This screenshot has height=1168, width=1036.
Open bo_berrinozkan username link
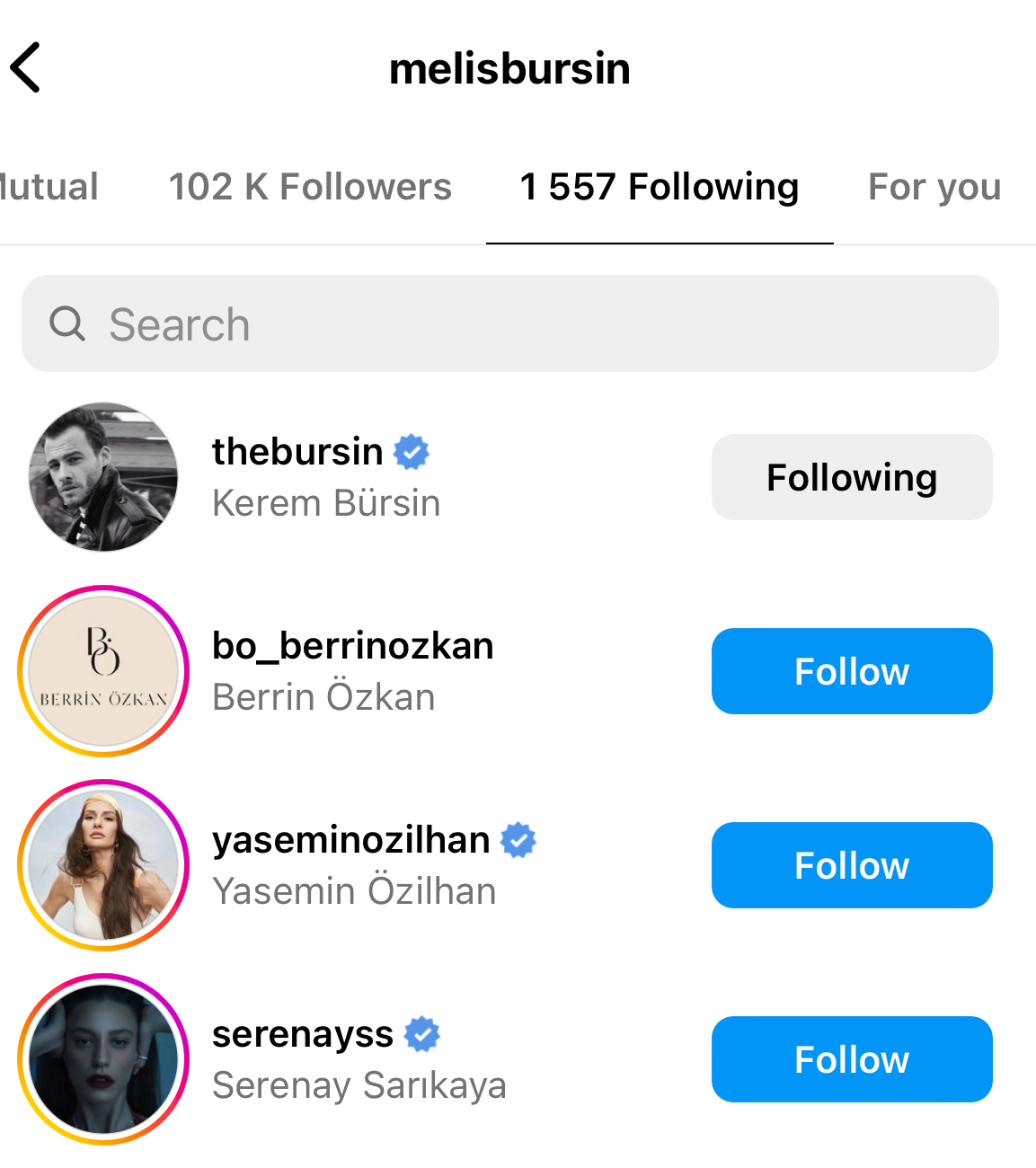pos(352,646)
